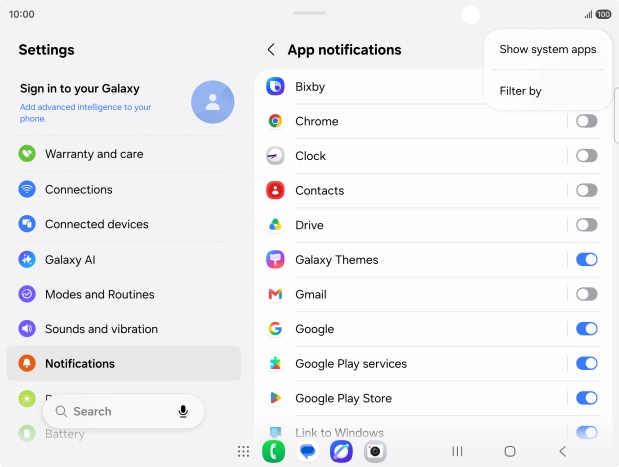This screenshot has height=467, width=619.
Task: Tap the Google Play Store icon
Action: click(275, 398)
